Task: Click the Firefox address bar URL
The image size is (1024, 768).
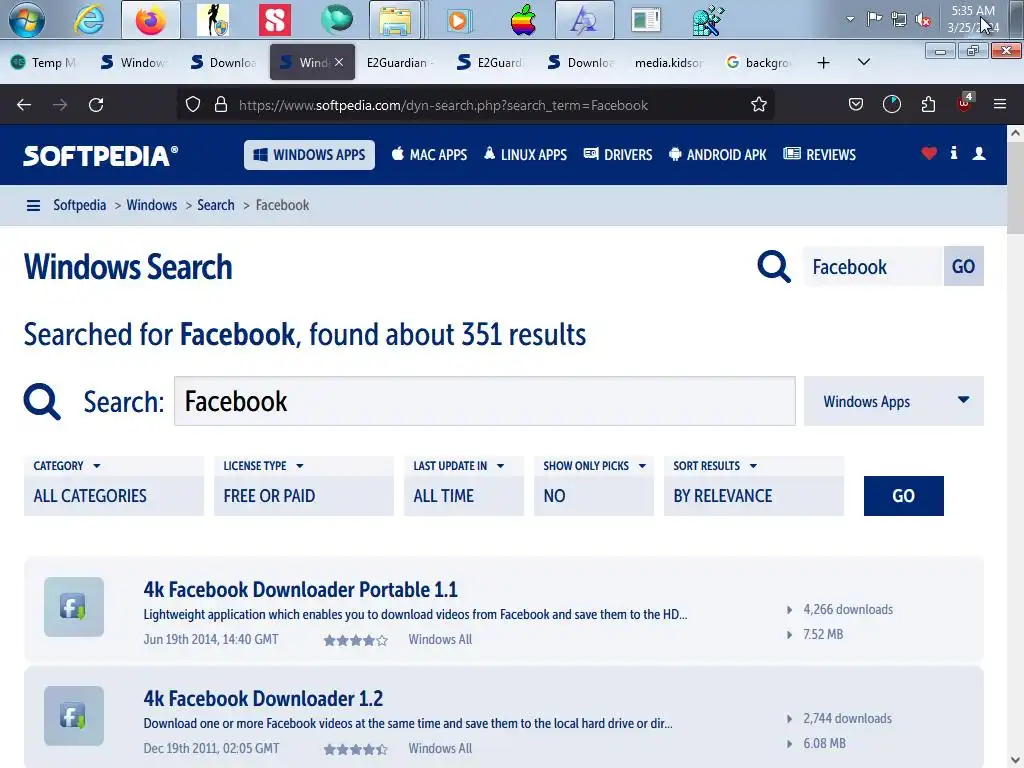Action: pyautogui.click(x=443, y=105)
